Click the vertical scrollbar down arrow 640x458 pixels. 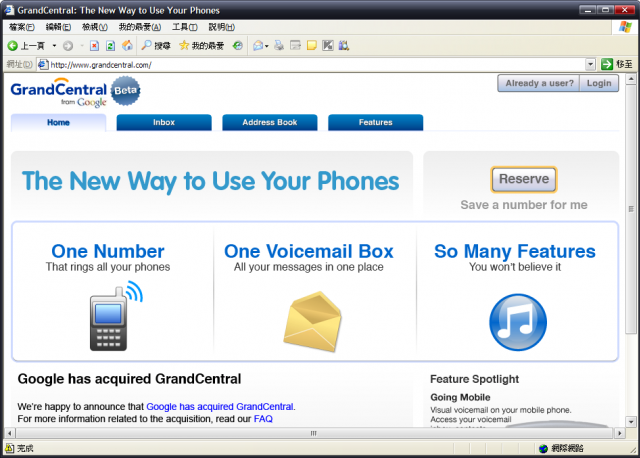pos(631,422)
